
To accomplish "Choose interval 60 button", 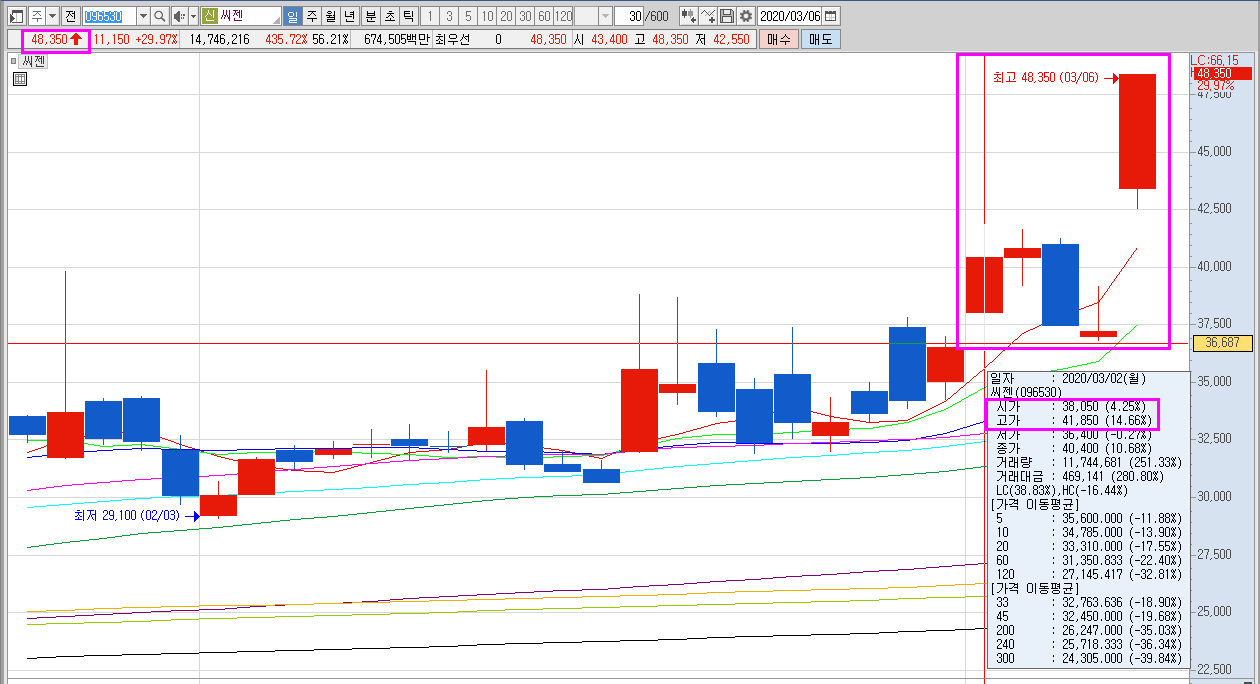I will pos(544,16).
